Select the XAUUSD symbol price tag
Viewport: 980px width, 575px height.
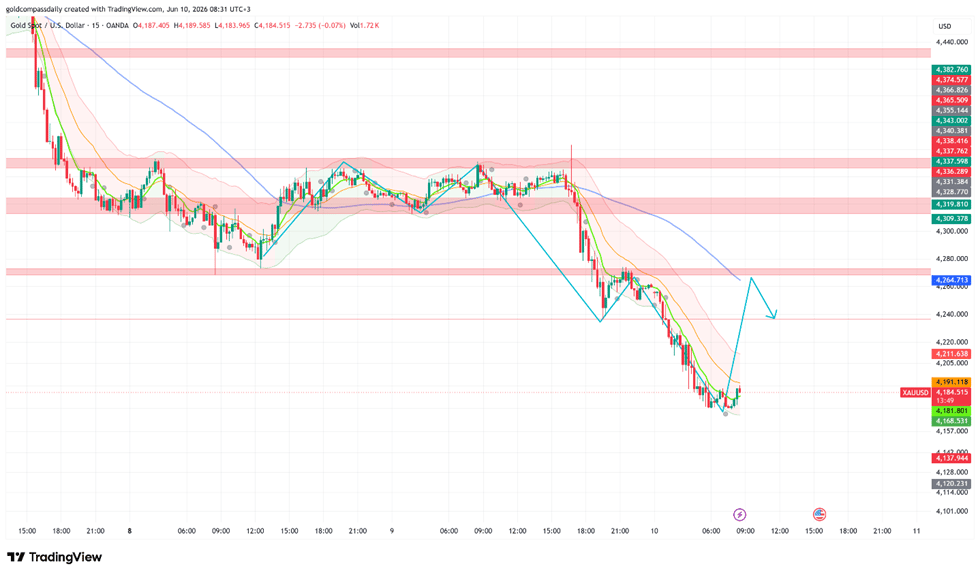click(915, 392)
